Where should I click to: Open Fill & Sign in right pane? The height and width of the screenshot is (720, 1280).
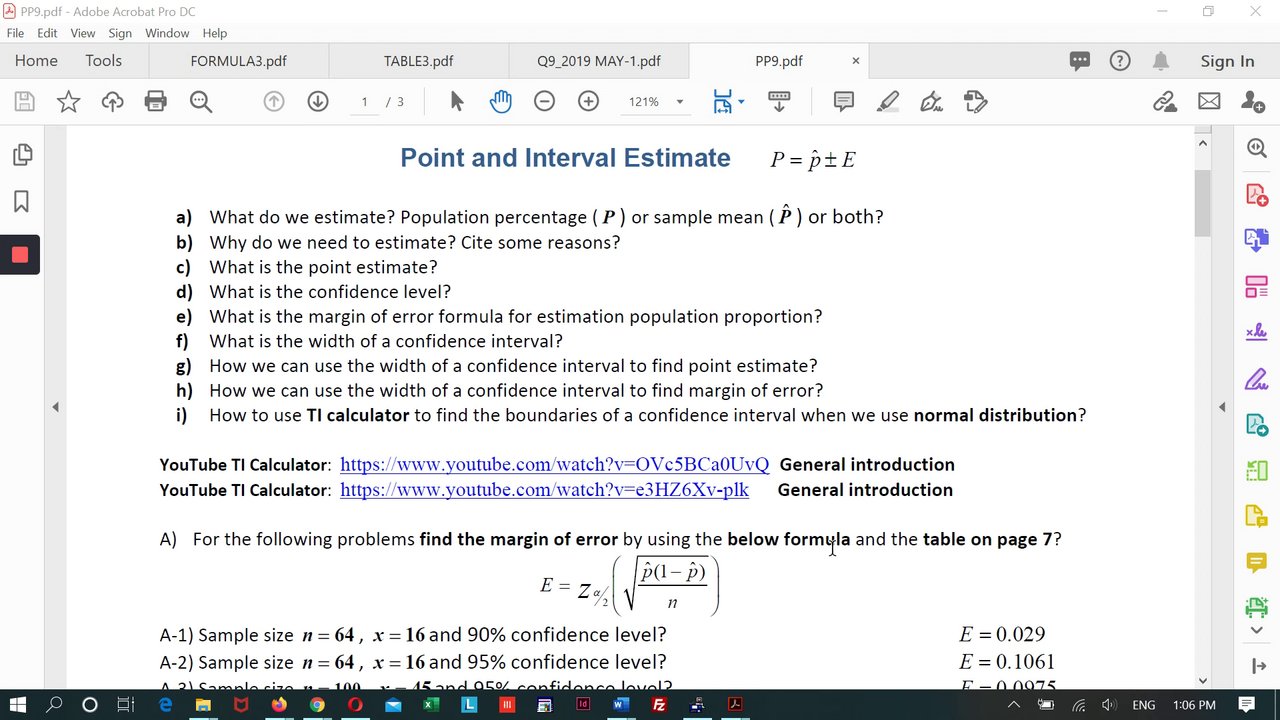click(x=1257, y=378)
